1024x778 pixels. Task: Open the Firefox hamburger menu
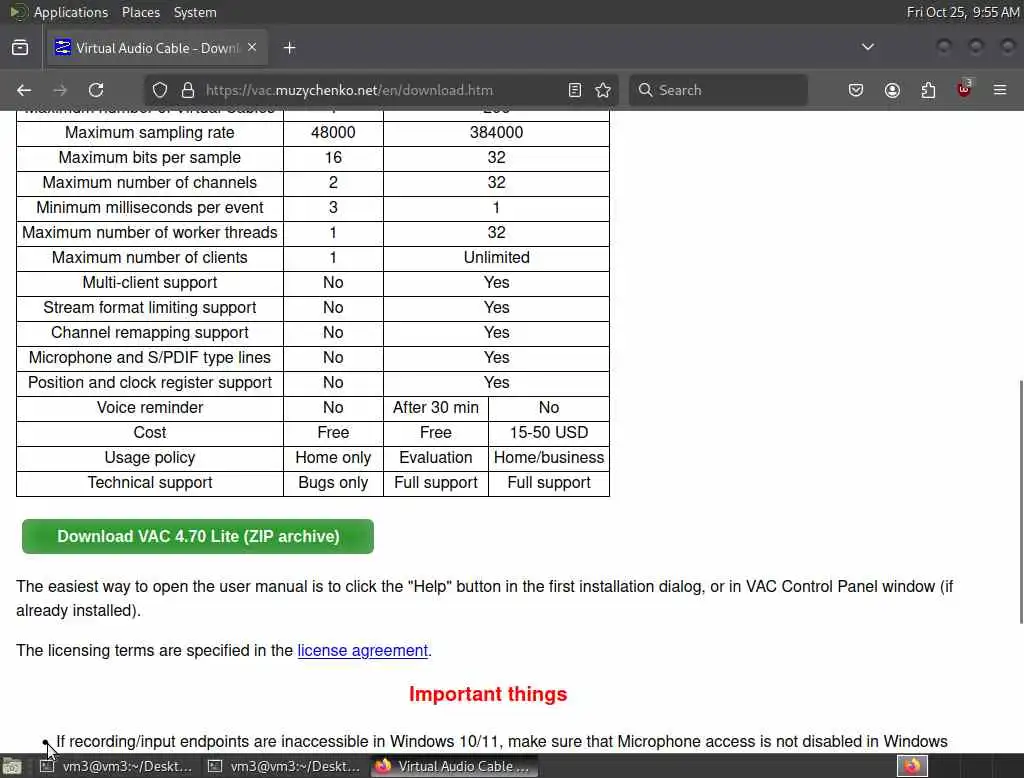tap(1000, 90)
